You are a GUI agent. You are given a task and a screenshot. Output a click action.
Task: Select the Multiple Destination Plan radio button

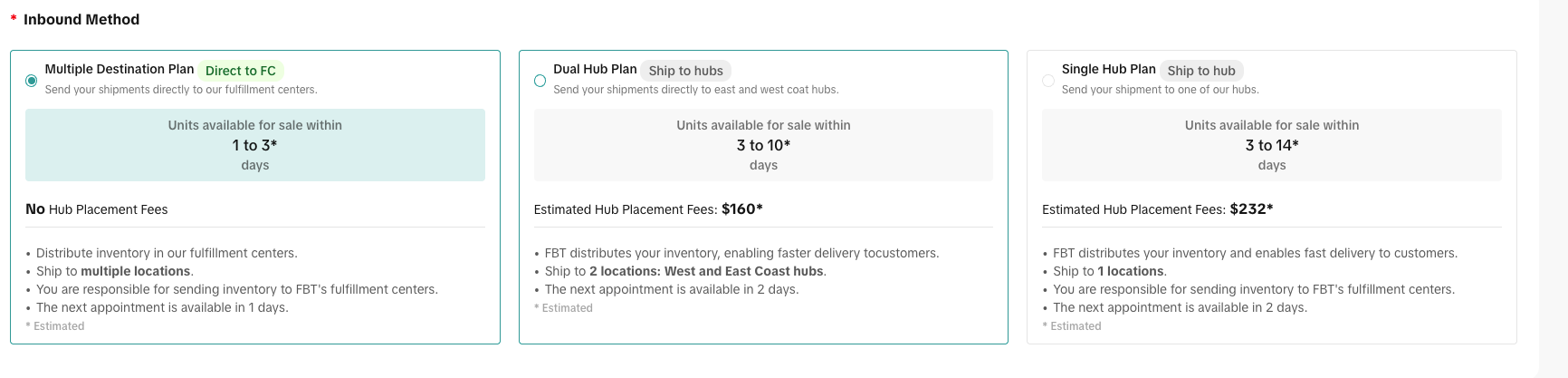32,81
